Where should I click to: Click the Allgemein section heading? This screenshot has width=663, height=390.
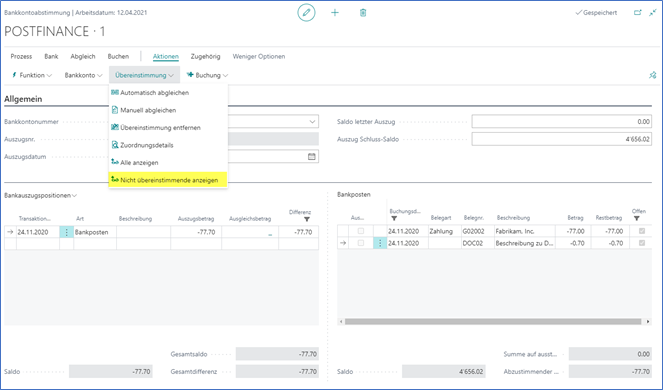(23, 99)
